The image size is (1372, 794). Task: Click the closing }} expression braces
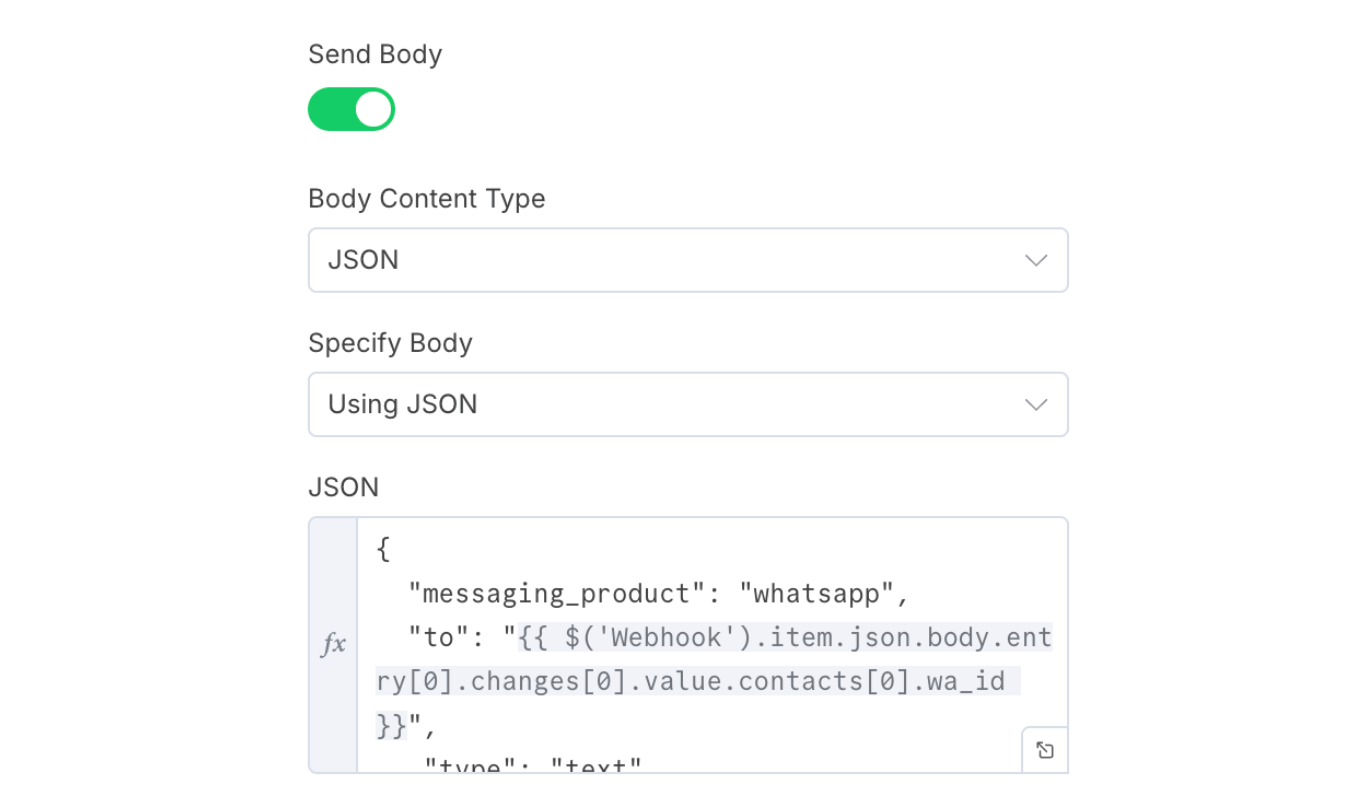click(392, 725)
